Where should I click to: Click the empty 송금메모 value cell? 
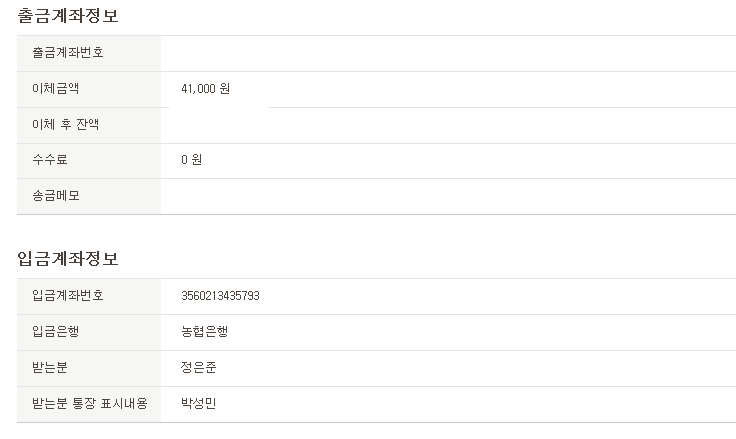[448, 196]
